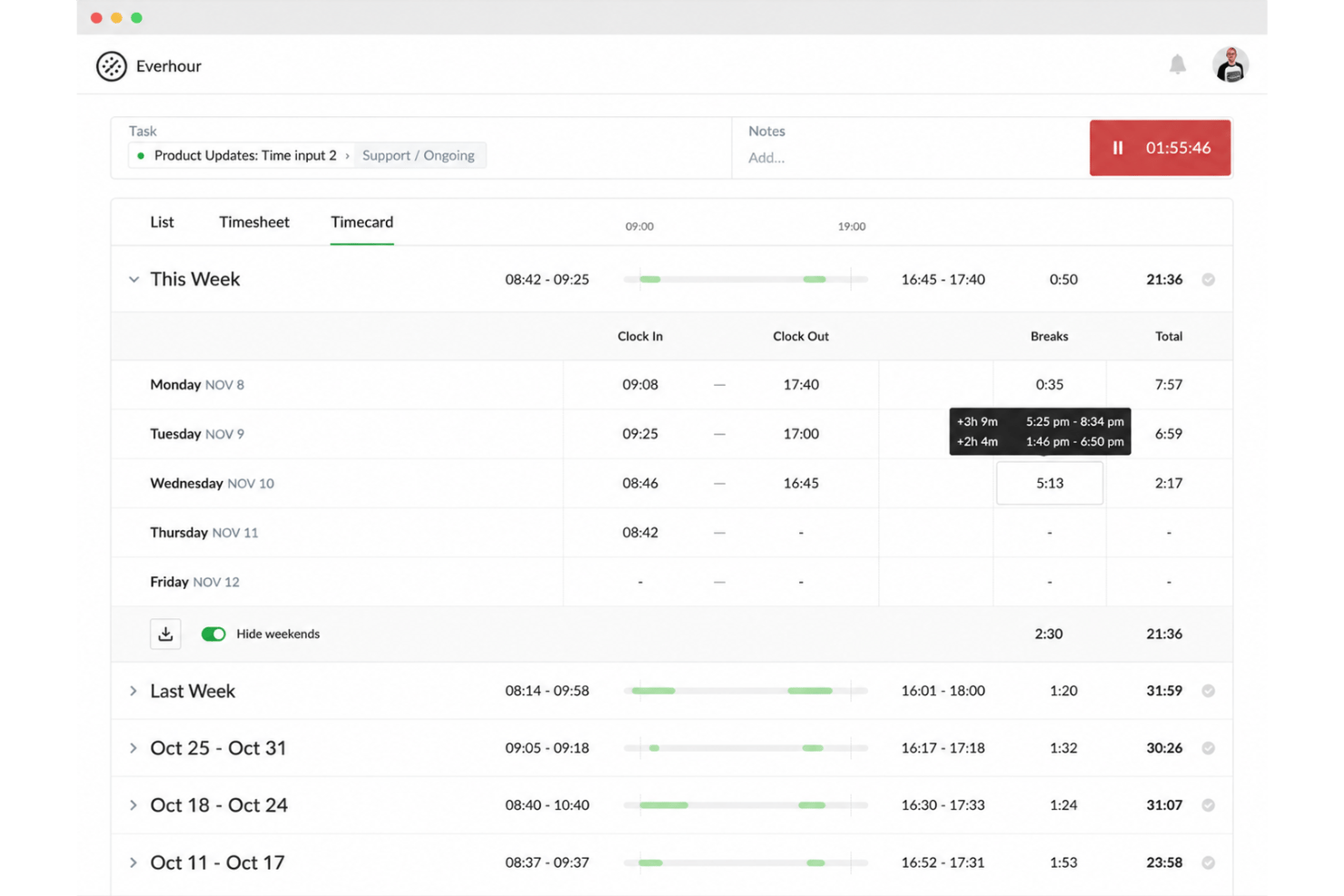Viewport: 1344px width, 896px height.
Task: Switch to the List tab
Action: 162,222
